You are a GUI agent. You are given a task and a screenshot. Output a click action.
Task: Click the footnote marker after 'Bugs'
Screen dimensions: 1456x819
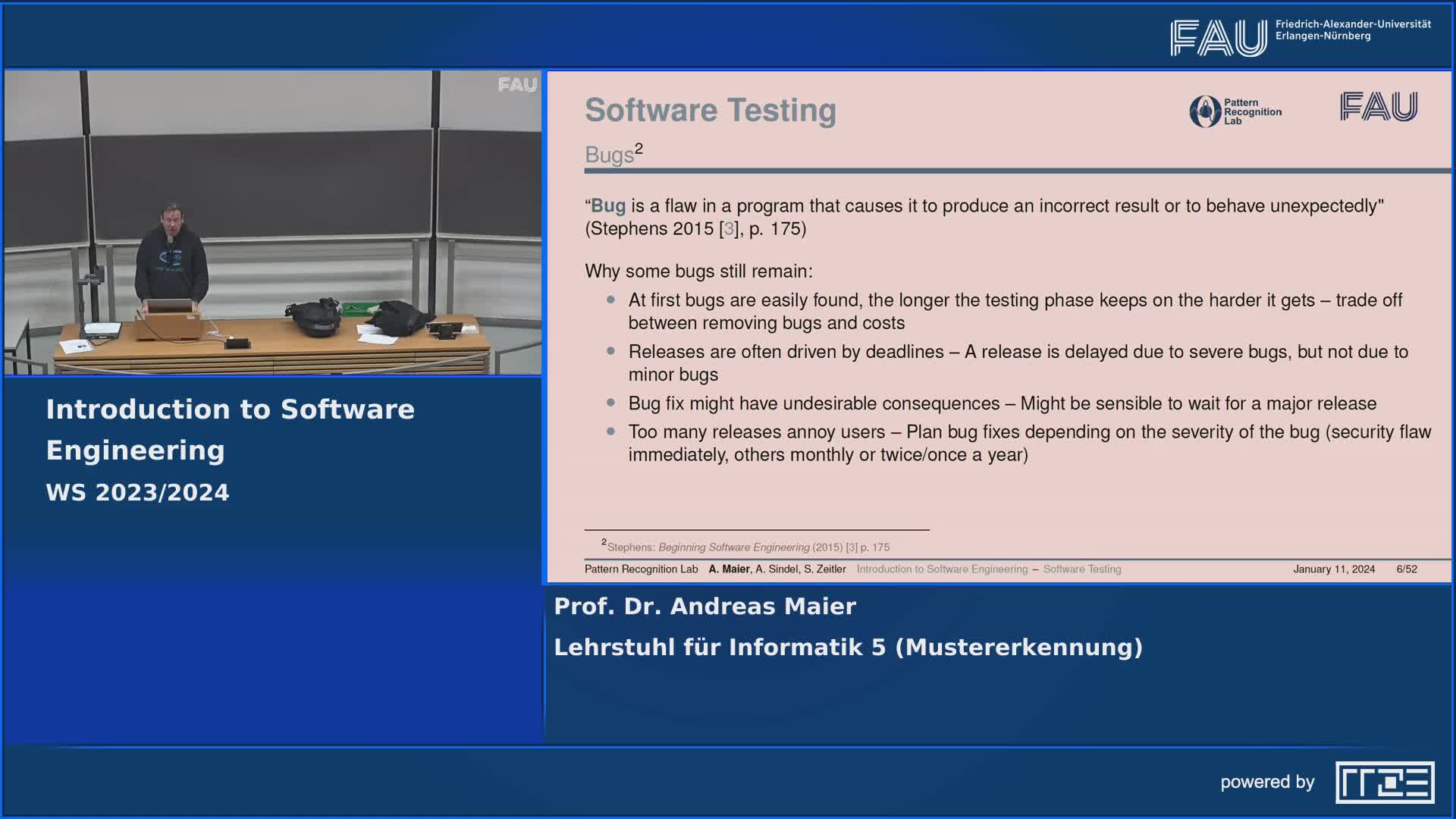639,148
